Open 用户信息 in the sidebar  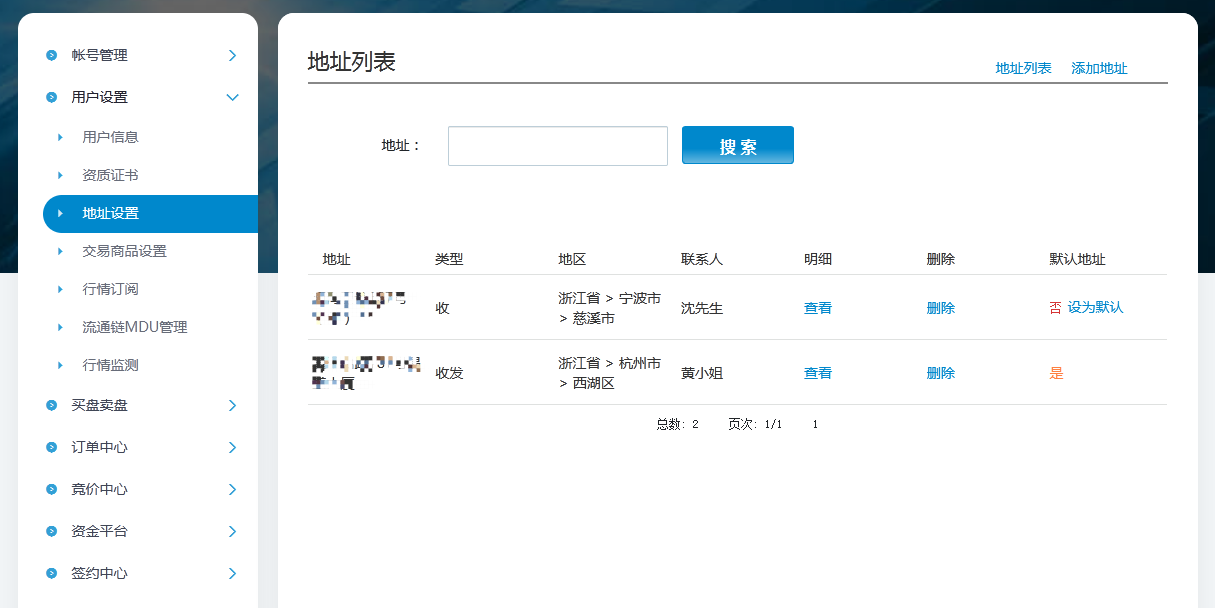pyautogui.click(x=110, y=137)
